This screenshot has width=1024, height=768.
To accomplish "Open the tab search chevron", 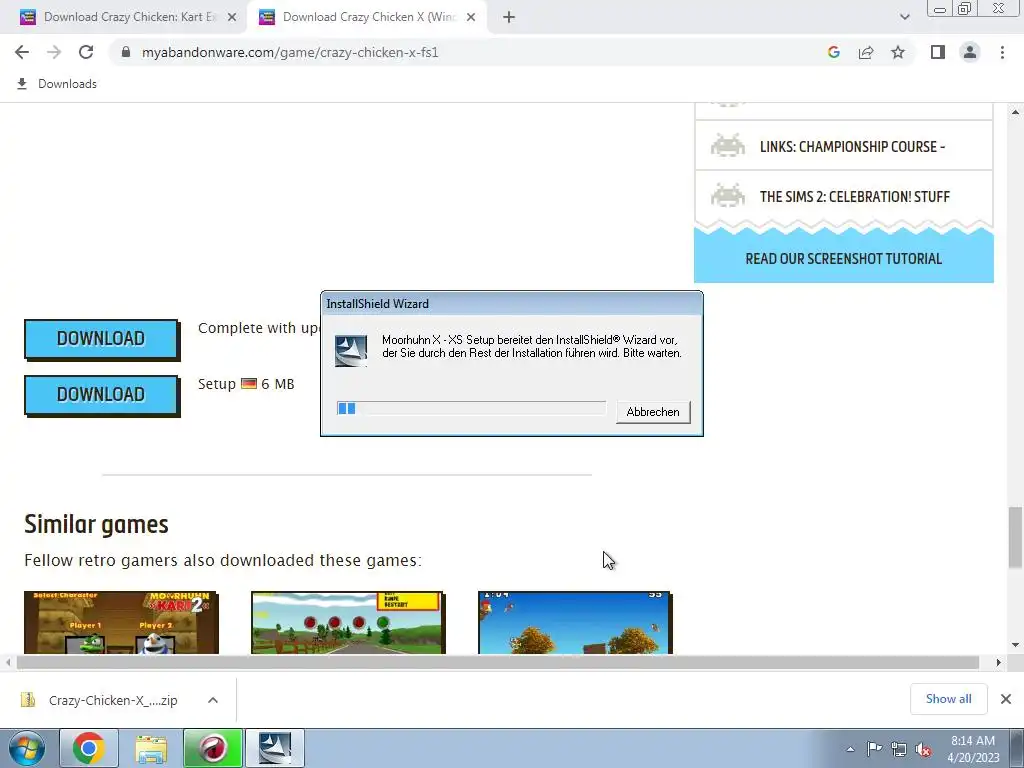I will (x=904, y=17).
